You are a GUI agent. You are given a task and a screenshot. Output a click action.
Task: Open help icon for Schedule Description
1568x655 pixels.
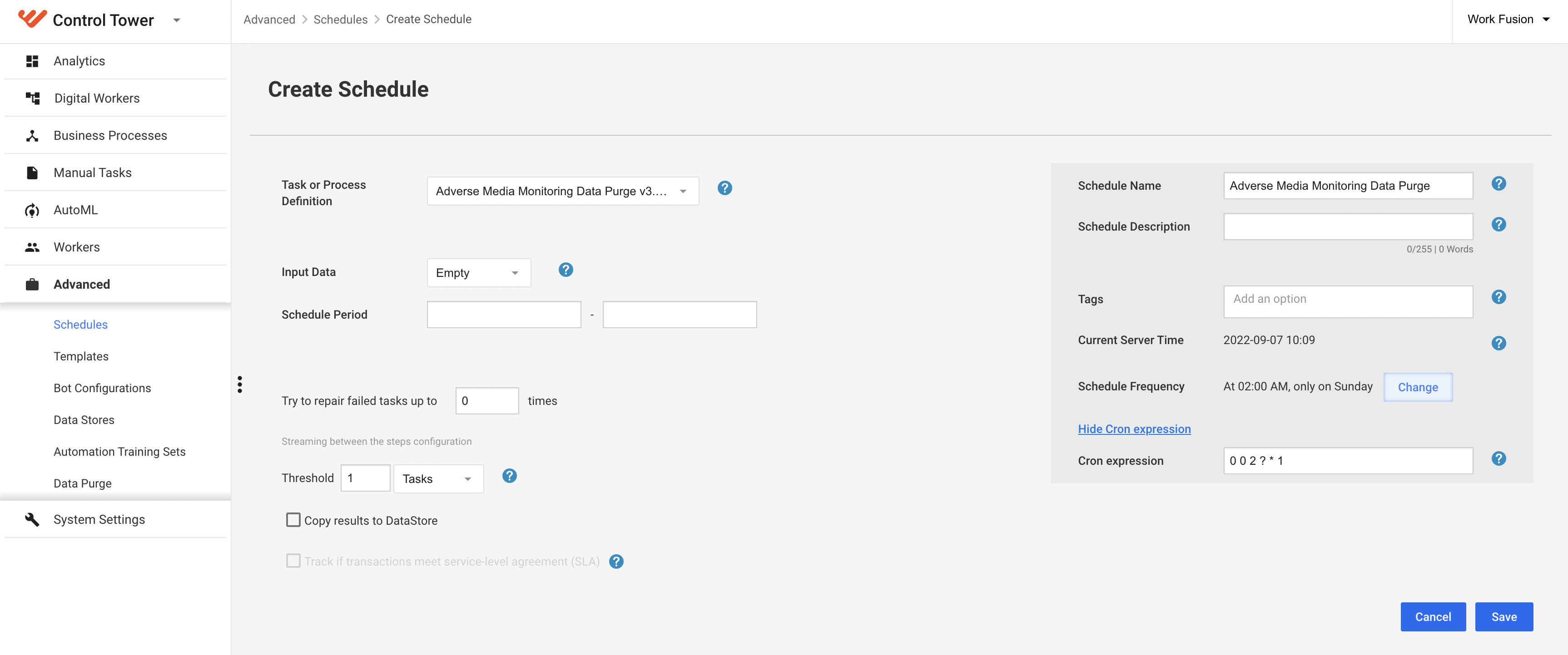[x=1499, y=224]
